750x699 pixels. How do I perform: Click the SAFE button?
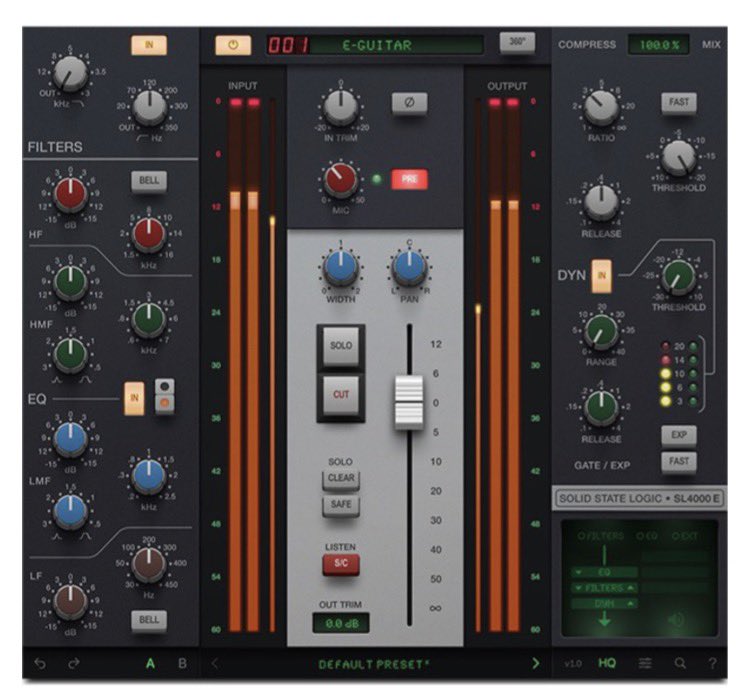coord(341,504)
